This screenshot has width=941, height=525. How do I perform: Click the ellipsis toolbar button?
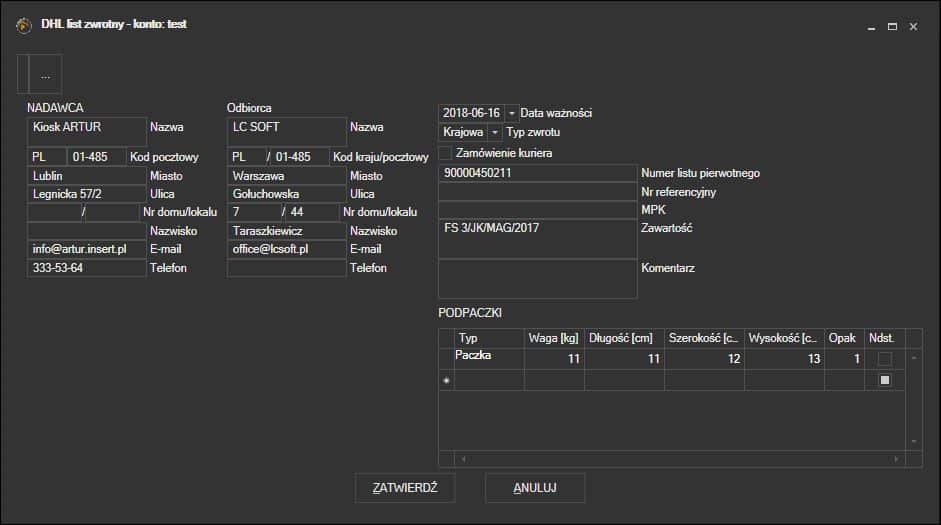45,74
